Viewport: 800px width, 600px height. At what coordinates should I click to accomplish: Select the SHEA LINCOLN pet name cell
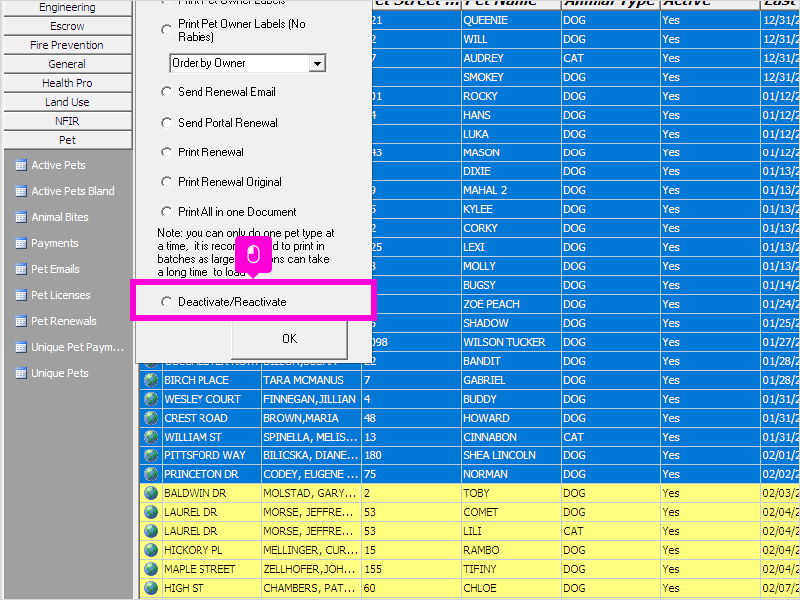click(x=511, y=455)
